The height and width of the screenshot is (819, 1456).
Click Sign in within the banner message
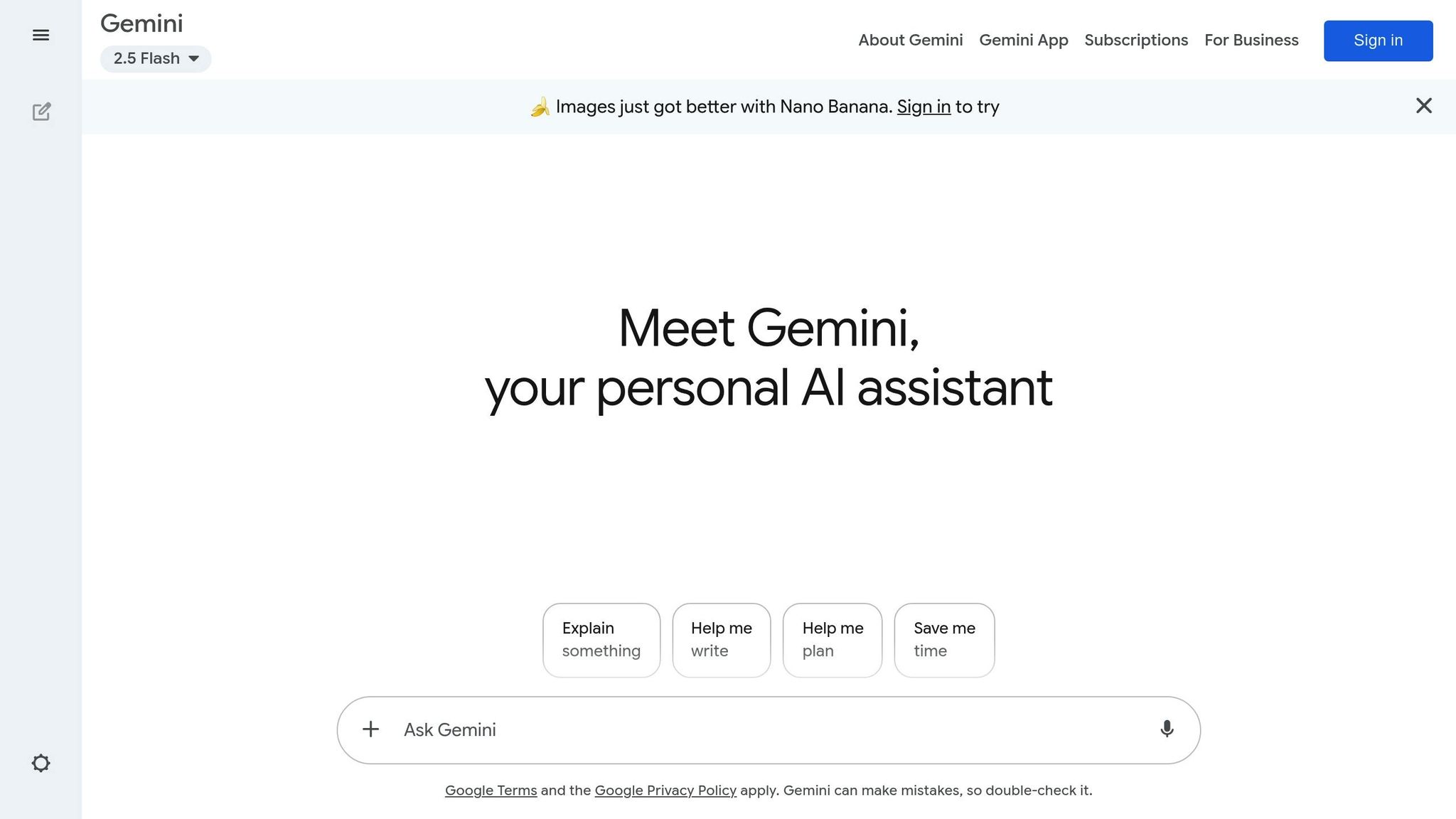click(924, 107)
